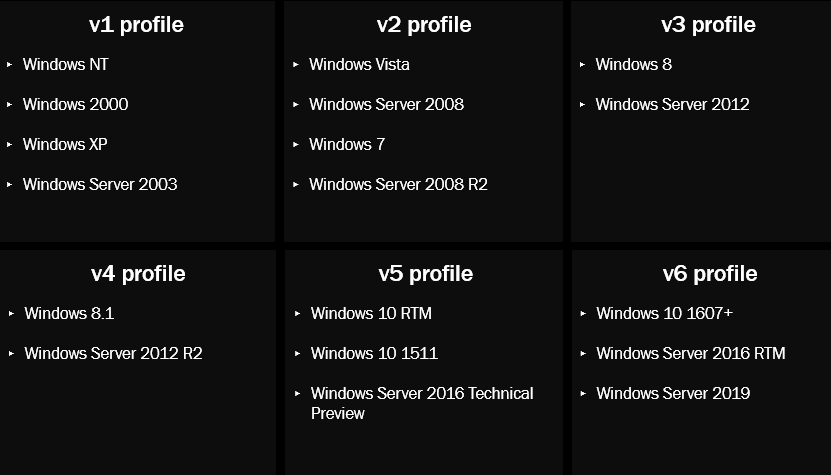Click the arrow bullet next to Windows 8
Viewport: 831px width, 475px height.
[x=582, y=65]
